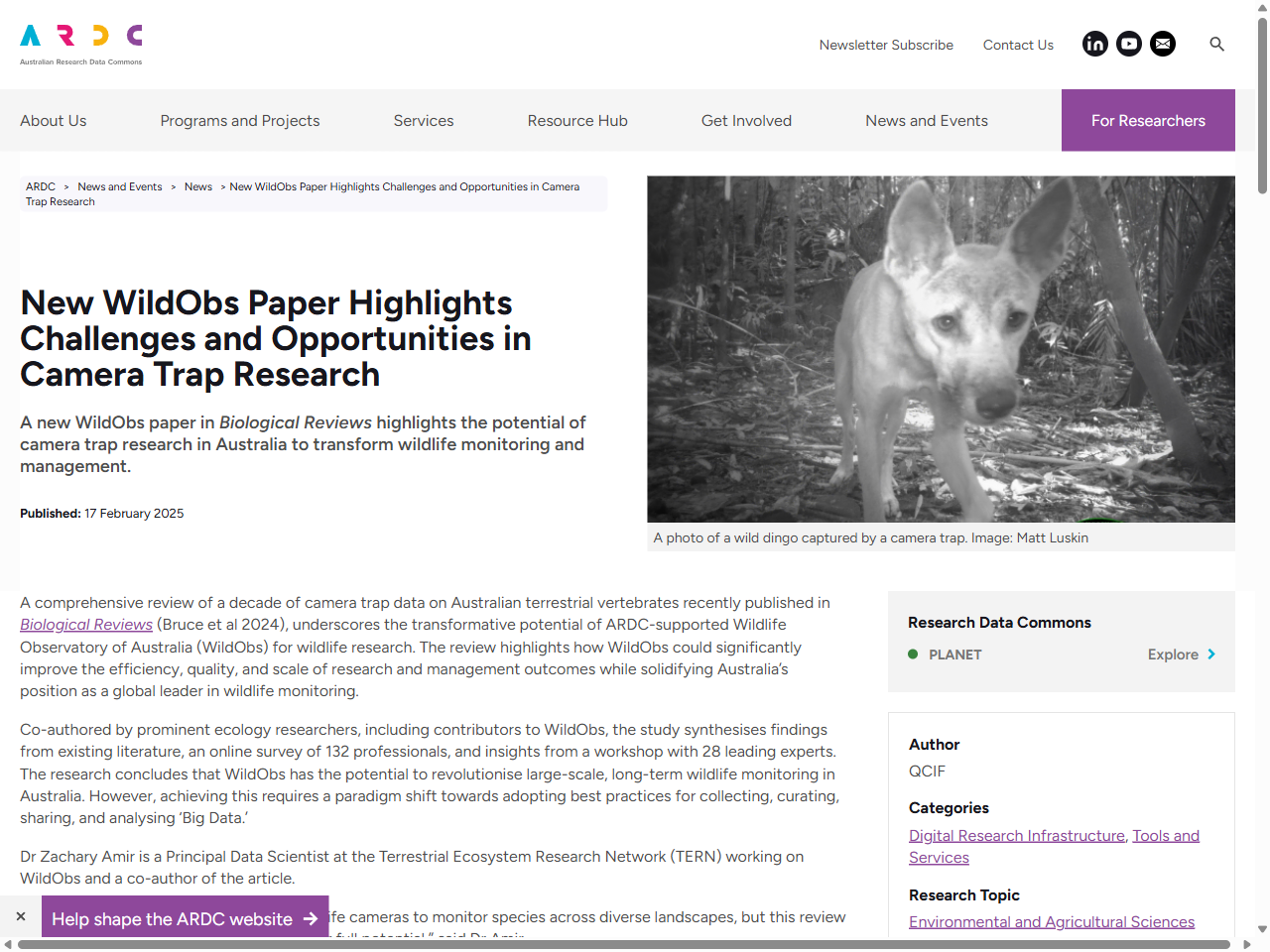1270x952 pixels.
Task: Expand the Resource Hub navigation item
Action: tap(577, 120)
